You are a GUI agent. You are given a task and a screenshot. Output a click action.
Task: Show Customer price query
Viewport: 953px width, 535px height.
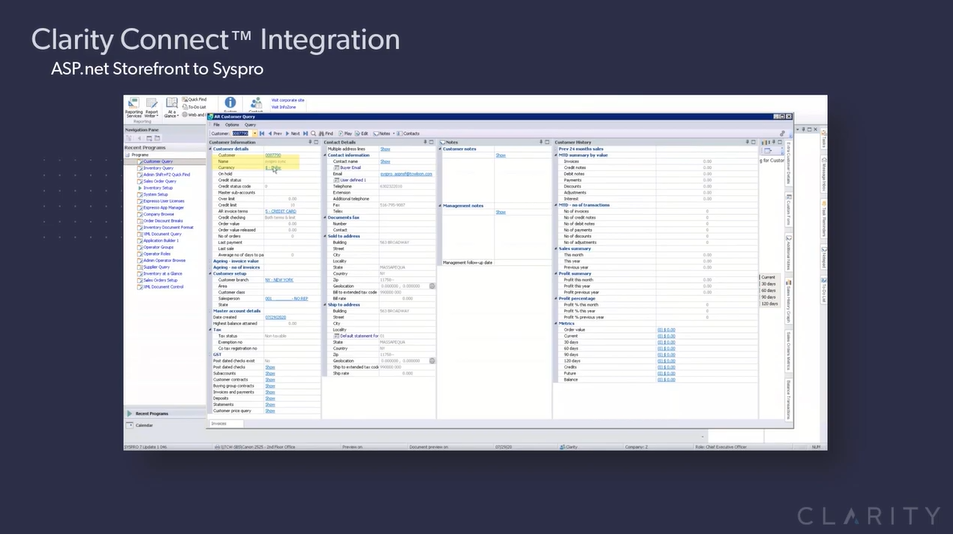click(270, 411)
